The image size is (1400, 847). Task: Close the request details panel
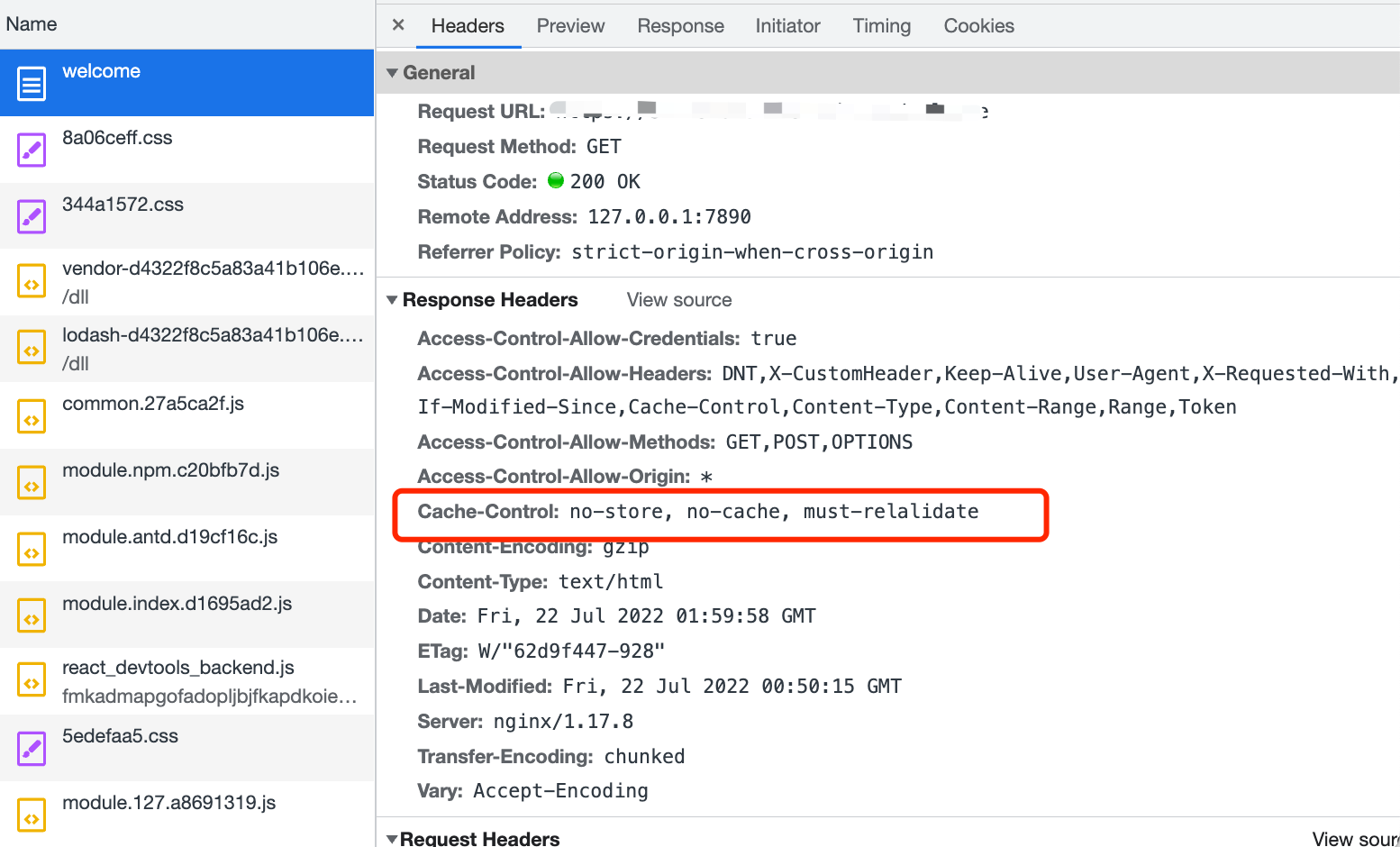click(x=398, y=25)
